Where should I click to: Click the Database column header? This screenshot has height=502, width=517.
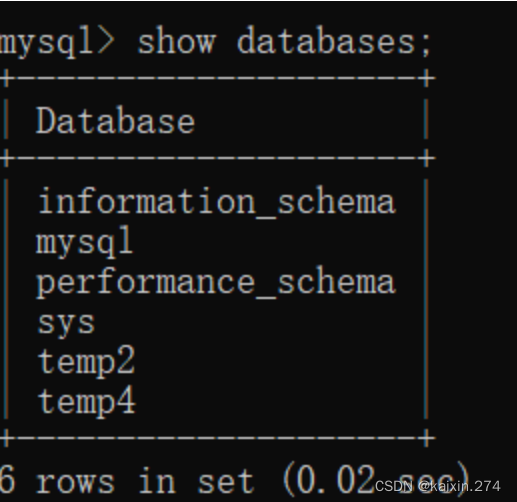click(115, 121)
